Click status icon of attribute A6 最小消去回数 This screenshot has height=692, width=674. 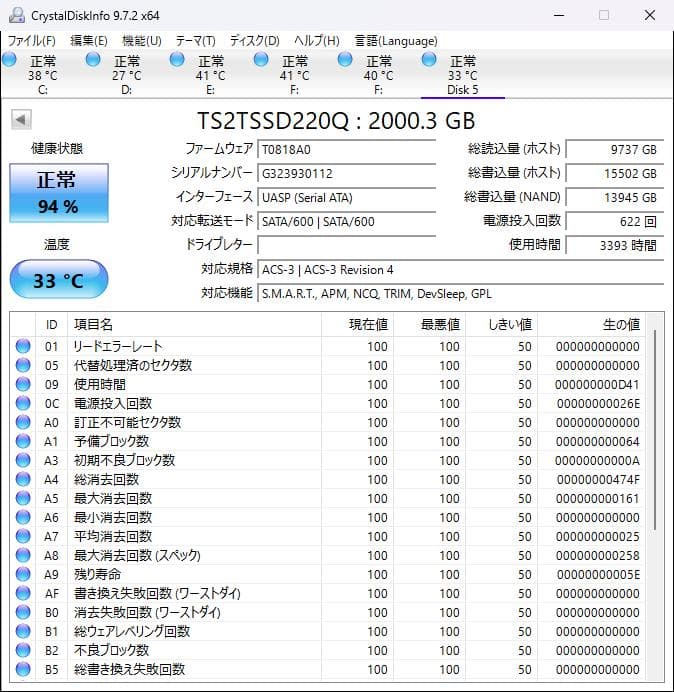(23, 517)
